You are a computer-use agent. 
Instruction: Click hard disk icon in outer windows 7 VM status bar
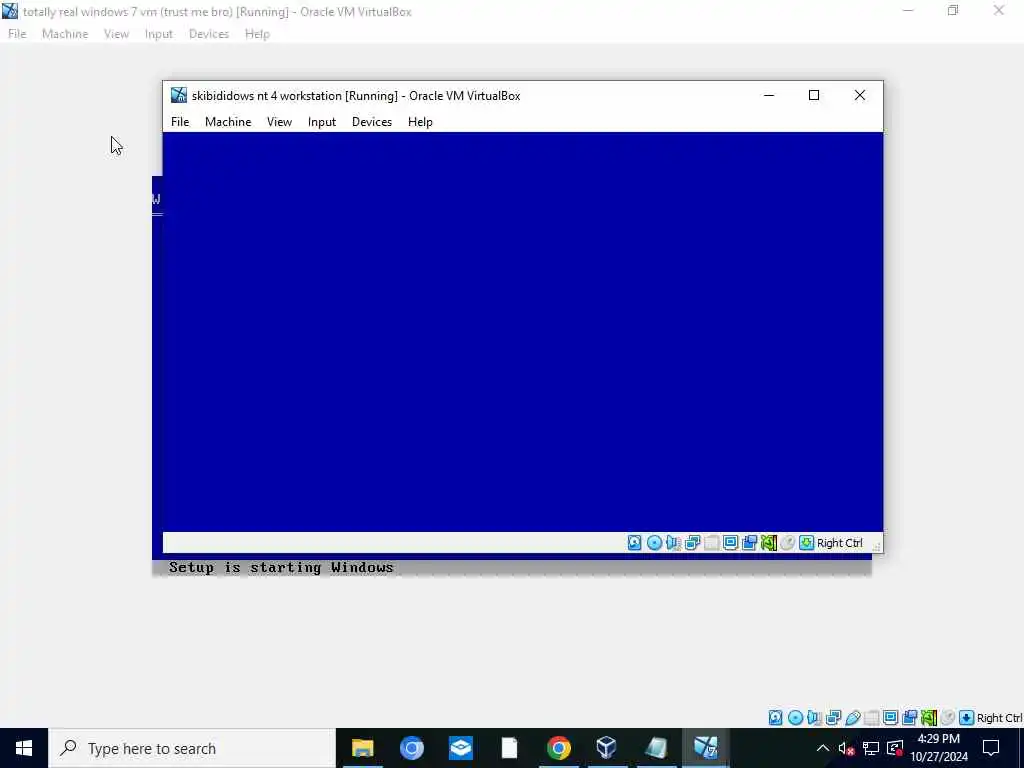pos(775,718)
